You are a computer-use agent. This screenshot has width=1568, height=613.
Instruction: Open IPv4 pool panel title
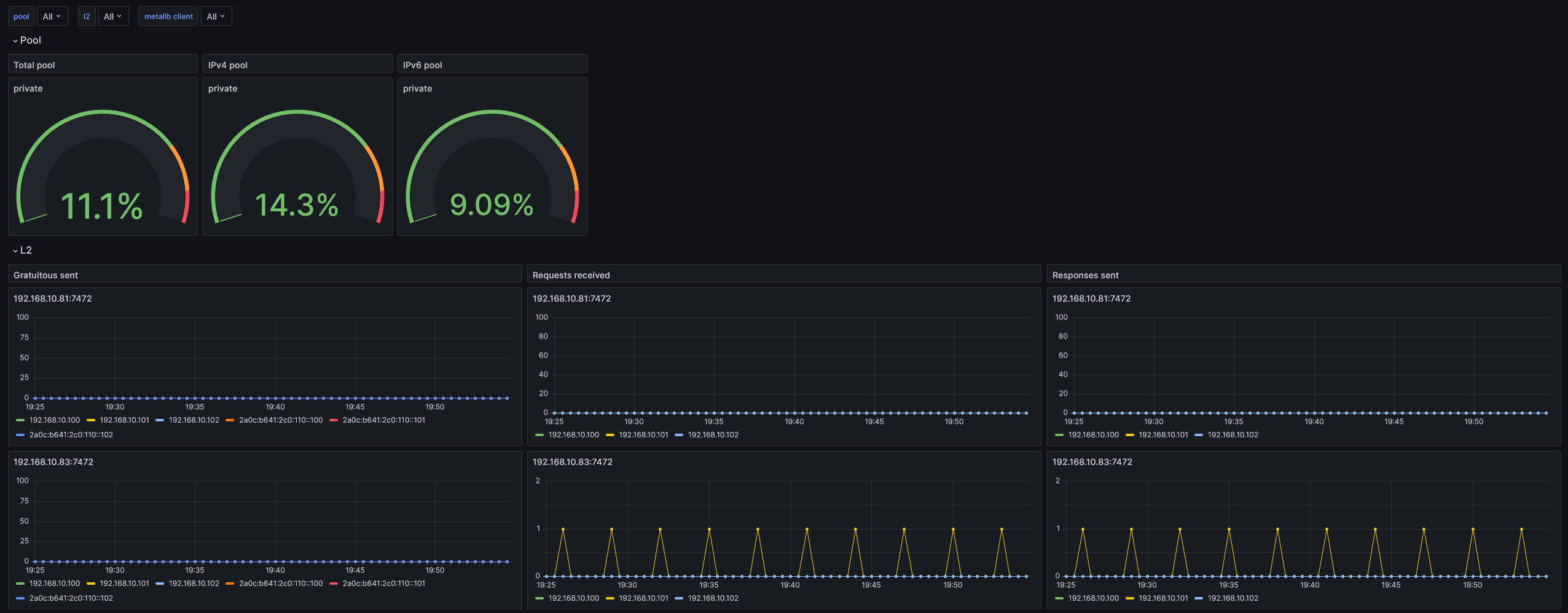(x=228, y=65)
